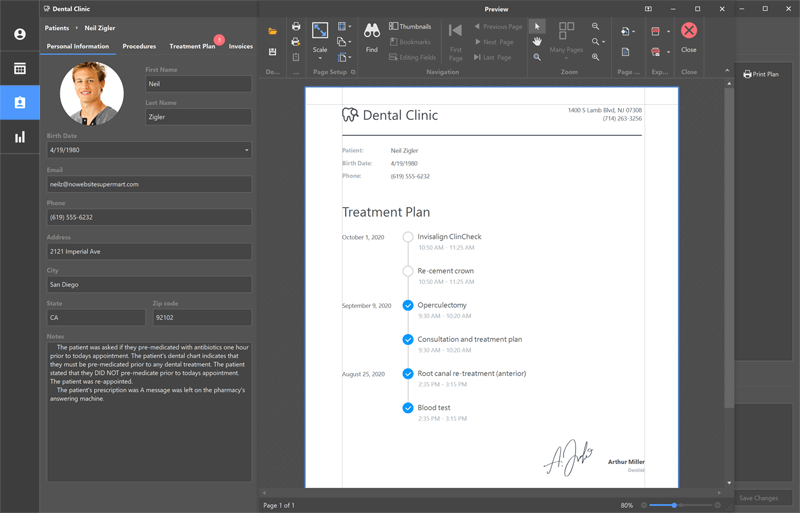Screen dimensions: 800x513
Task: Click the Print Plan button
Action: point(761,74)
